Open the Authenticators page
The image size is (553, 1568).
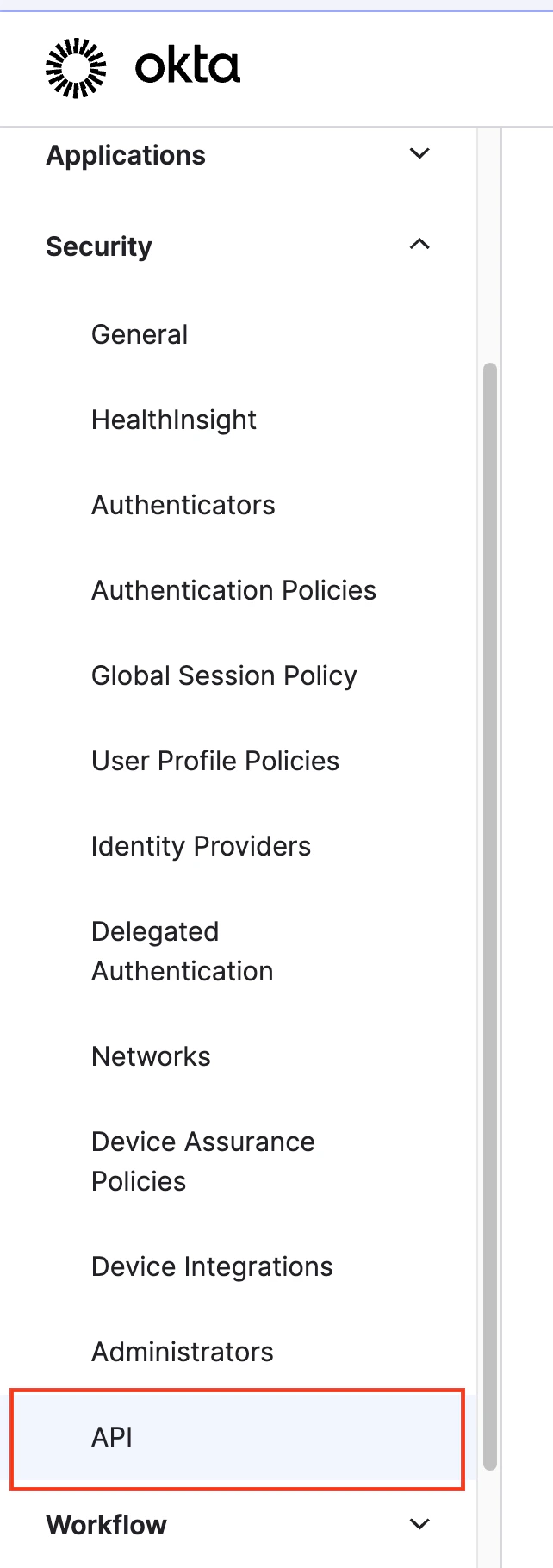(x=183, y=505)
